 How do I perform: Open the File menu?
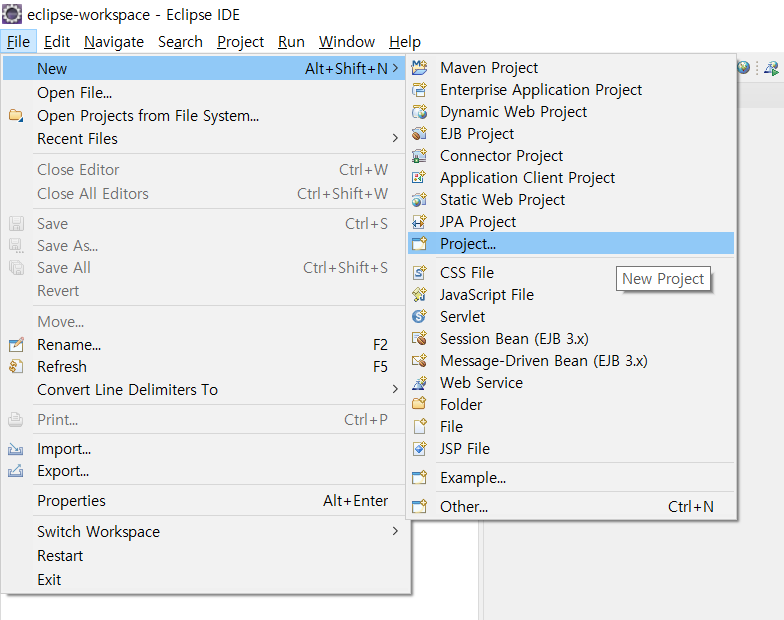pos(18,42)
